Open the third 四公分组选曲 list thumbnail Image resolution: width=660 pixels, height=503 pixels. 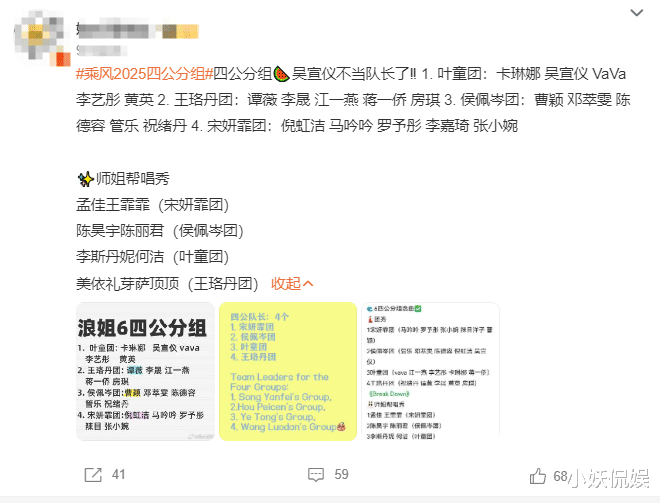[430, 372]
